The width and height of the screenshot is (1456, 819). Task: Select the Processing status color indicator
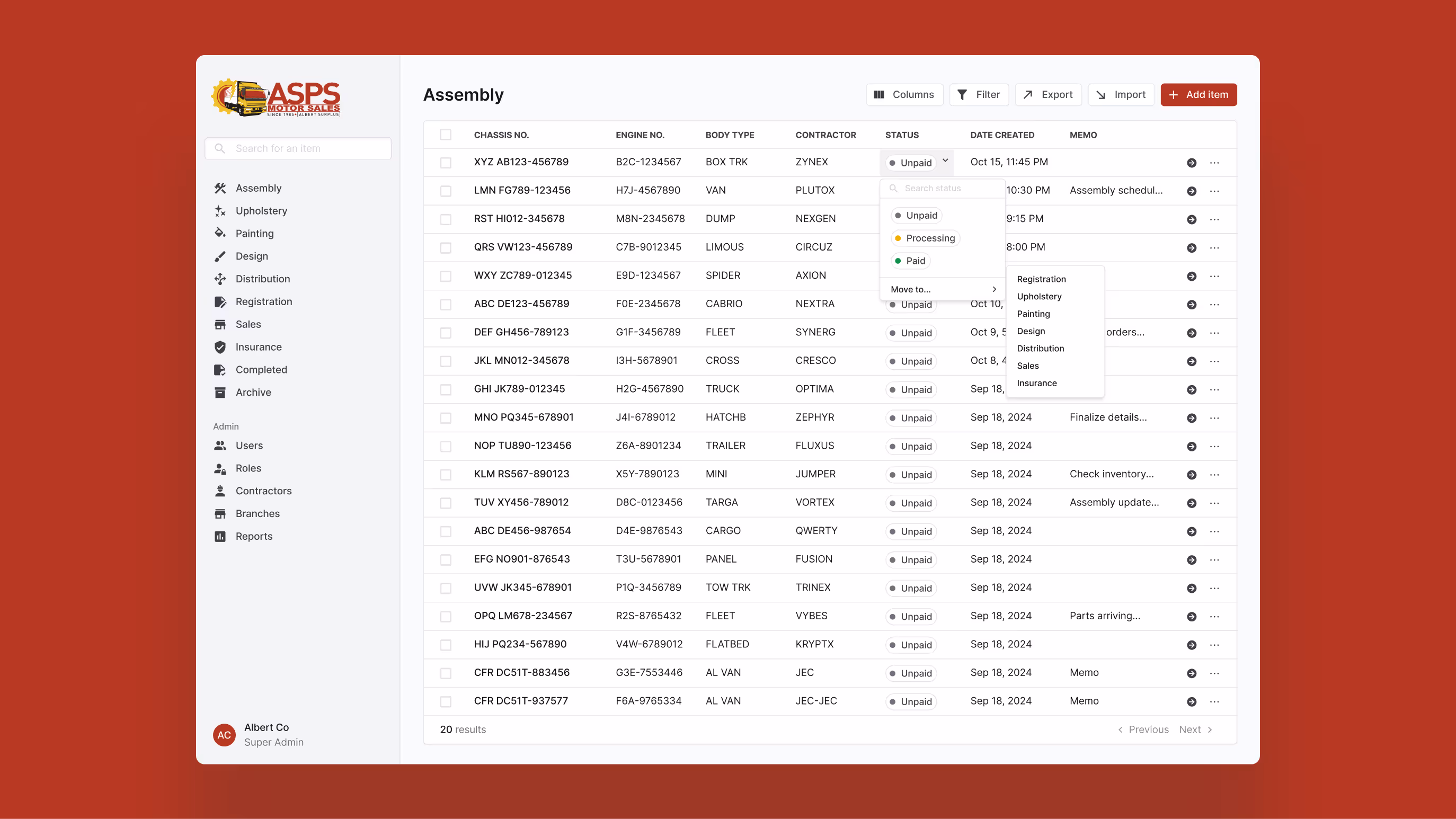(x=899, y=238)
